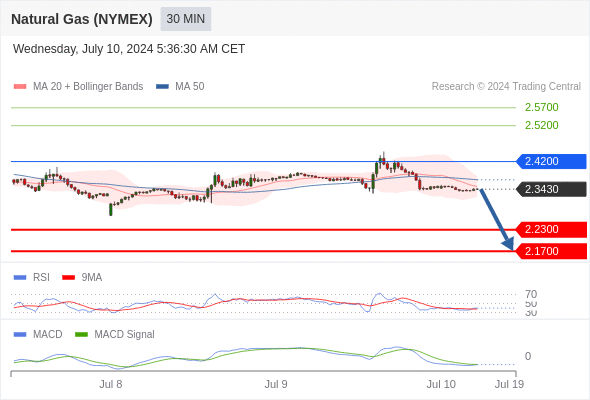Click the red 2.1700 support price tag
The width and height of the screenshot is (590, 400).
(x=551, y=251)
